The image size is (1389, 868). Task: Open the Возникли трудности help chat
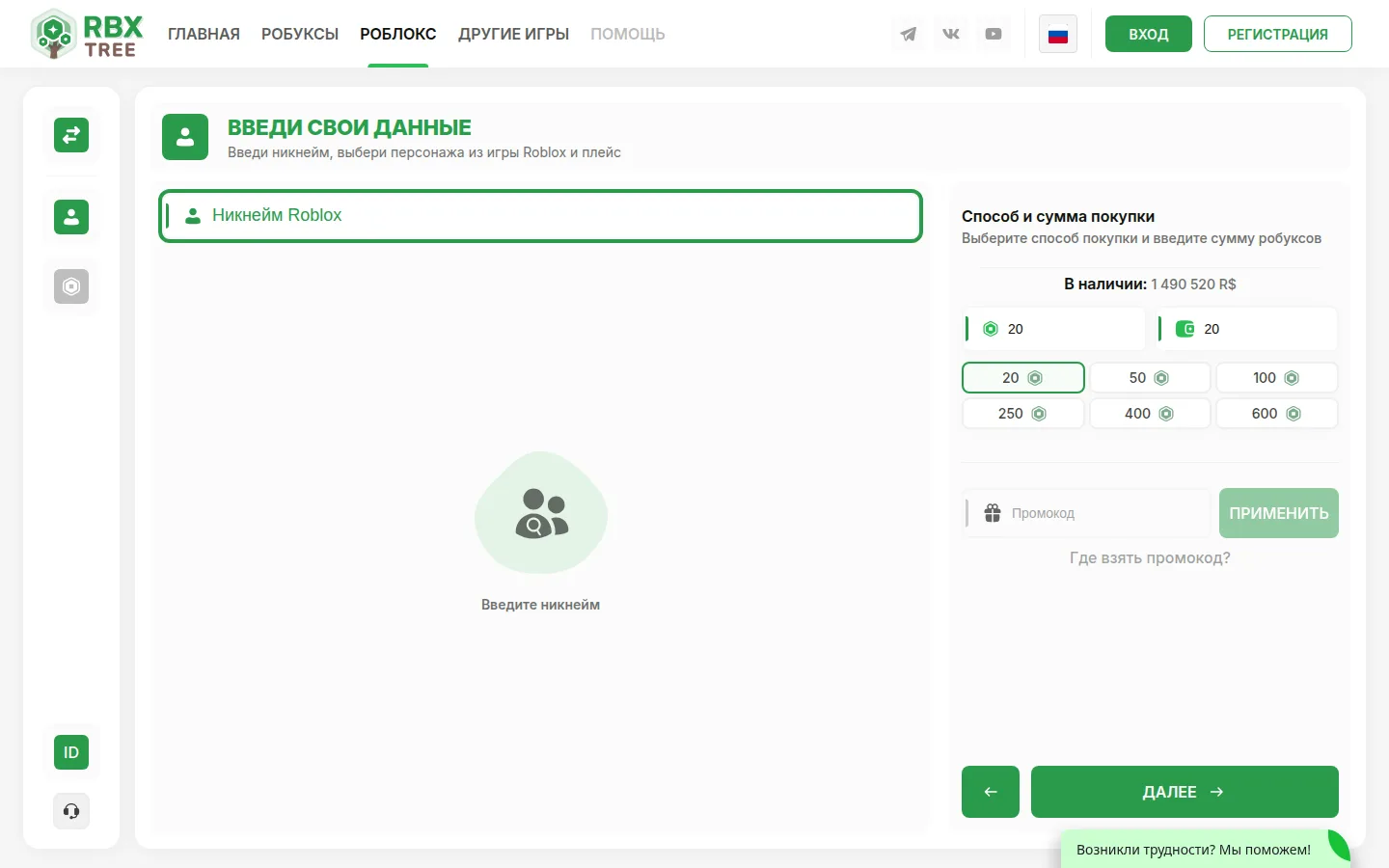pos(1206,850)
